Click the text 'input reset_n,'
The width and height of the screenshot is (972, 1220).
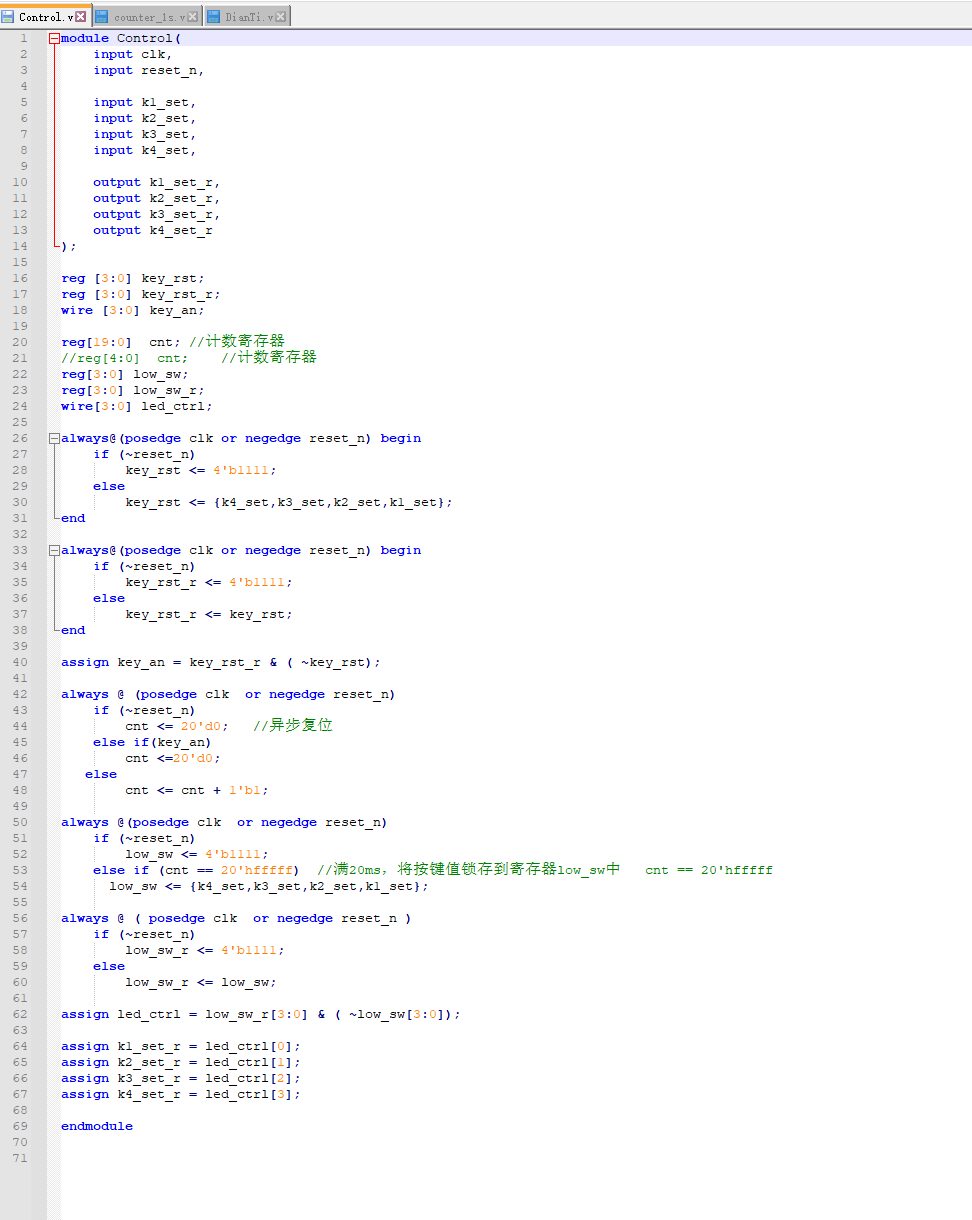(149, 70)
